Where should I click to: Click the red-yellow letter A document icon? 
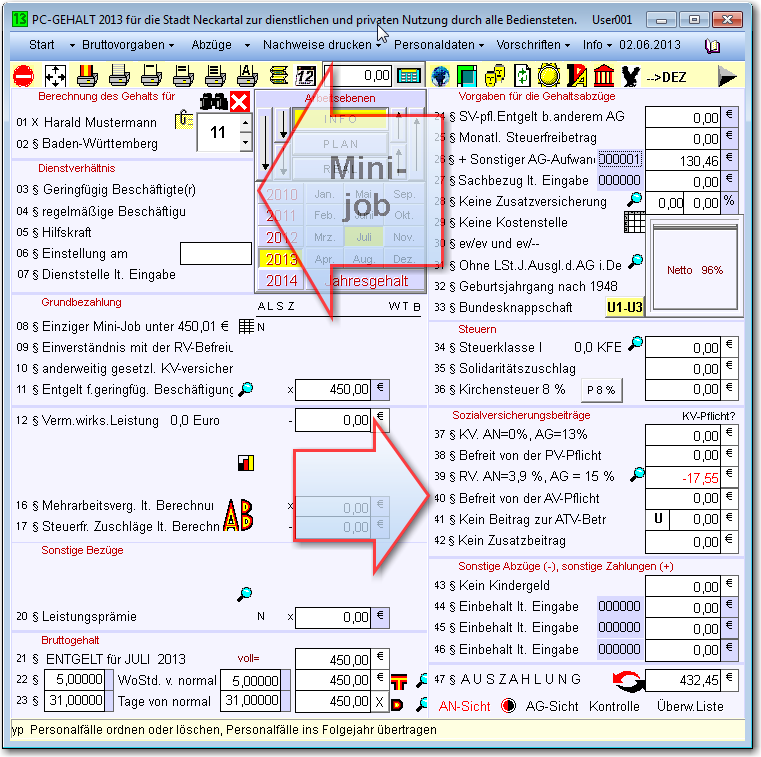(x=577, y=76)
